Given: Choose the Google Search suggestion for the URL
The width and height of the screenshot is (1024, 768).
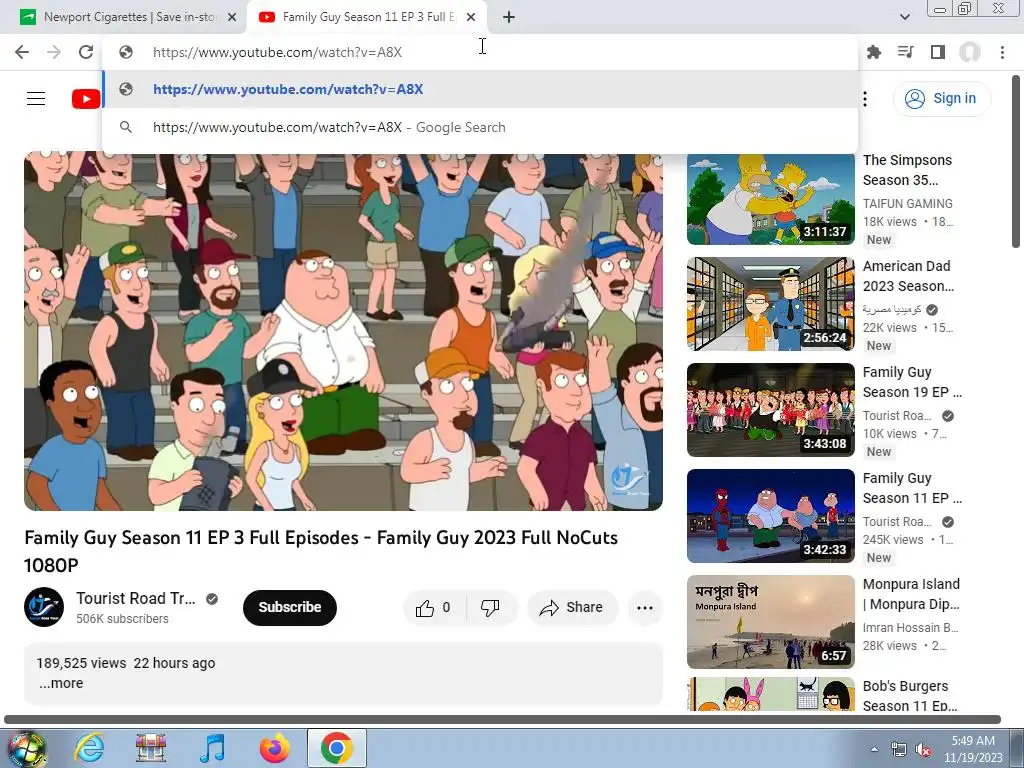Looking at the screenshot, I should [480, 127].
